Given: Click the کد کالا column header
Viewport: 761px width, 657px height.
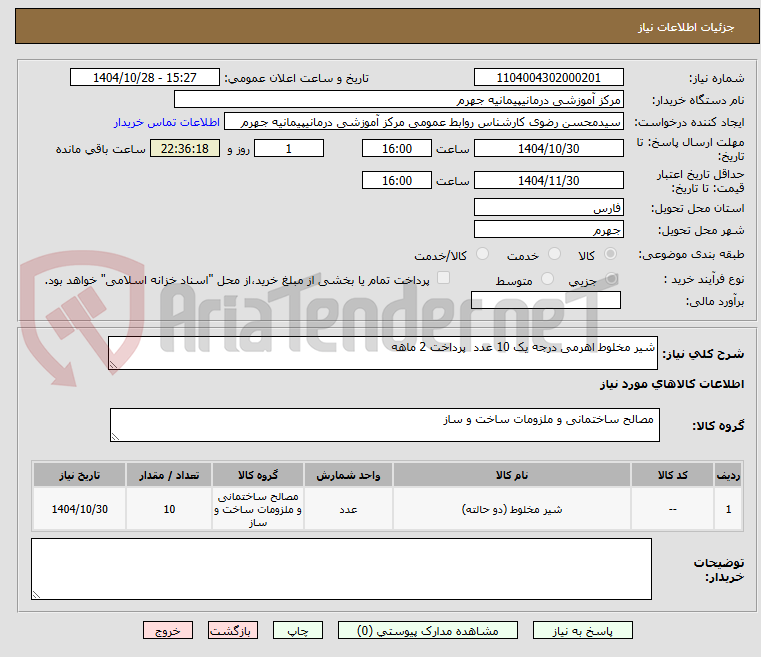Looking at the screenshot, I should tap(672, 475).
